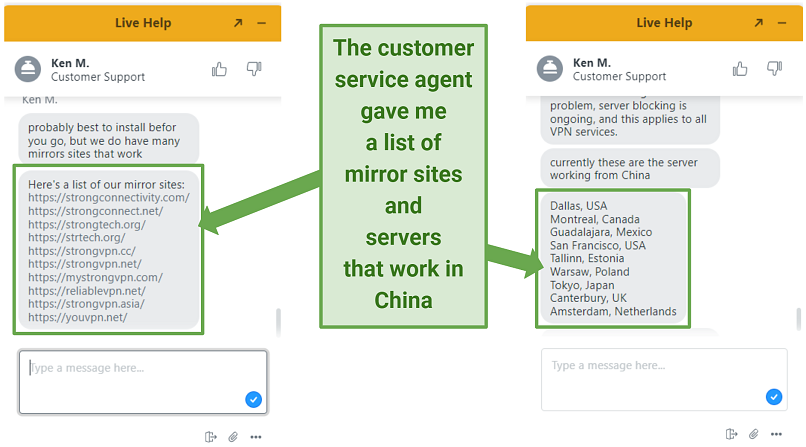Viewport: 806px width, 447px height.
Task: Minimize the left Live Help chat
Action: click(x=262, y=23)
